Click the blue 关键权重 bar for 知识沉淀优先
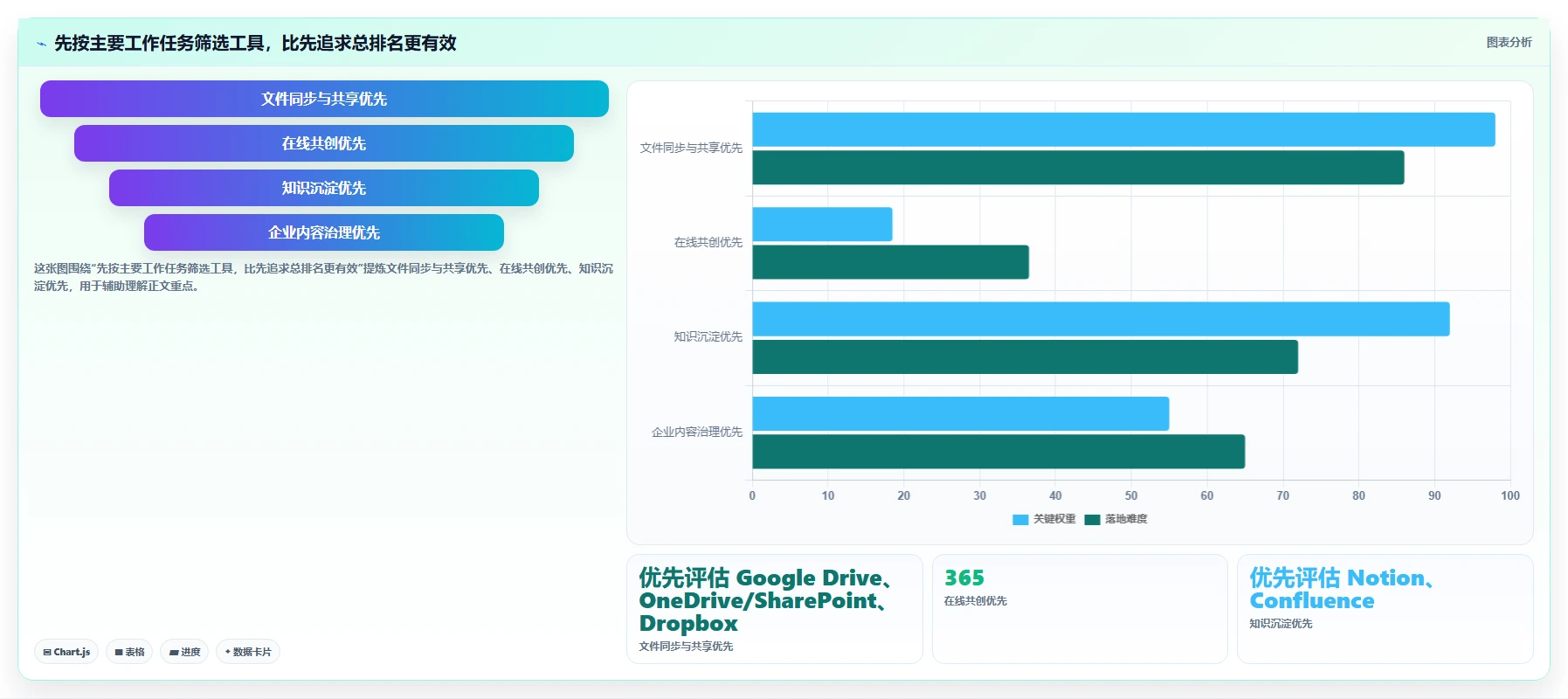This screenshot has height=699, width=1568. tap(1101, 319)
